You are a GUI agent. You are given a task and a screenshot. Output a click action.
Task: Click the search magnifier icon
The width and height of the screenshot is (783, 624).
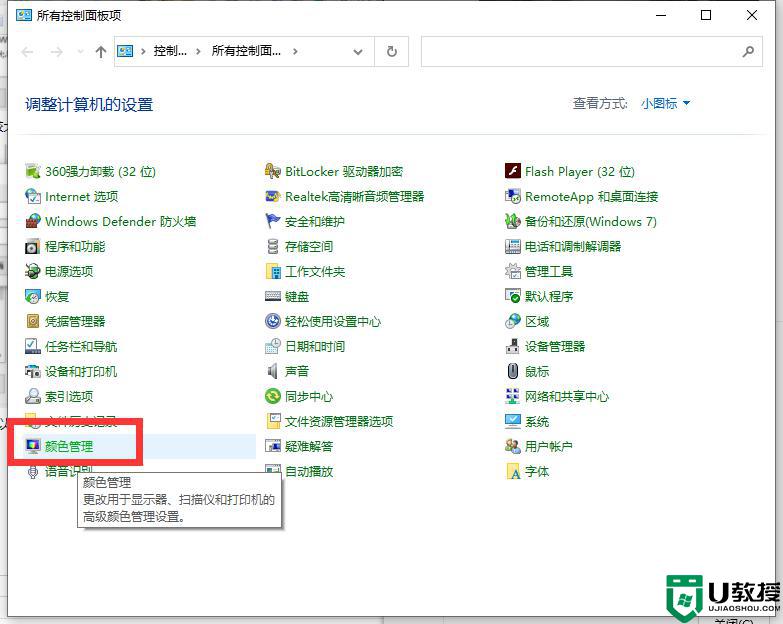748,51
